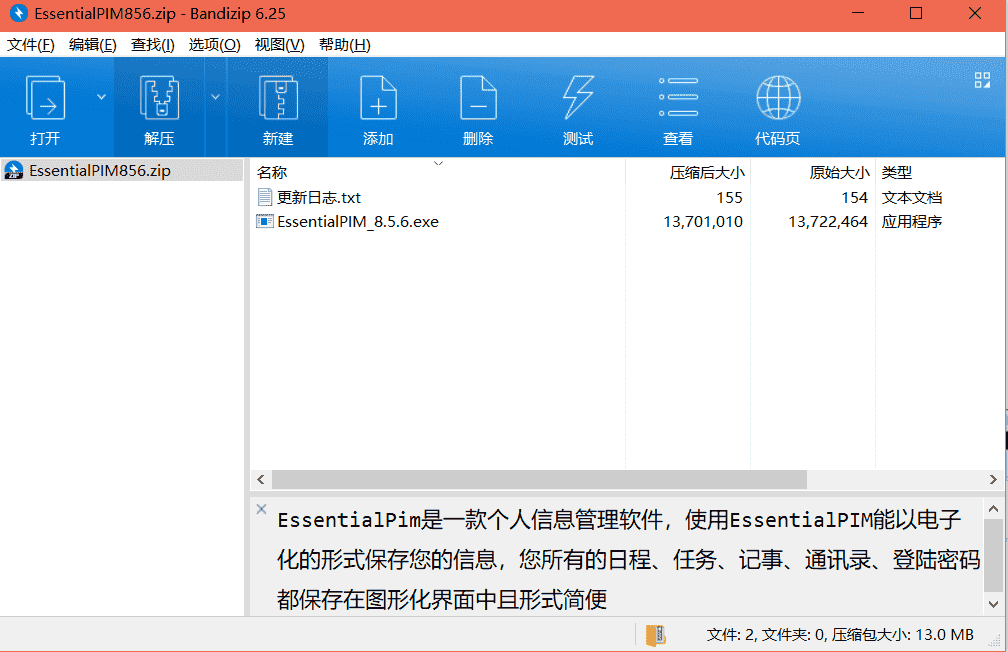Viewport: 1008px width, 652px height.
Task: Click the Add (添加) files icon
Action: coord(378,98)
